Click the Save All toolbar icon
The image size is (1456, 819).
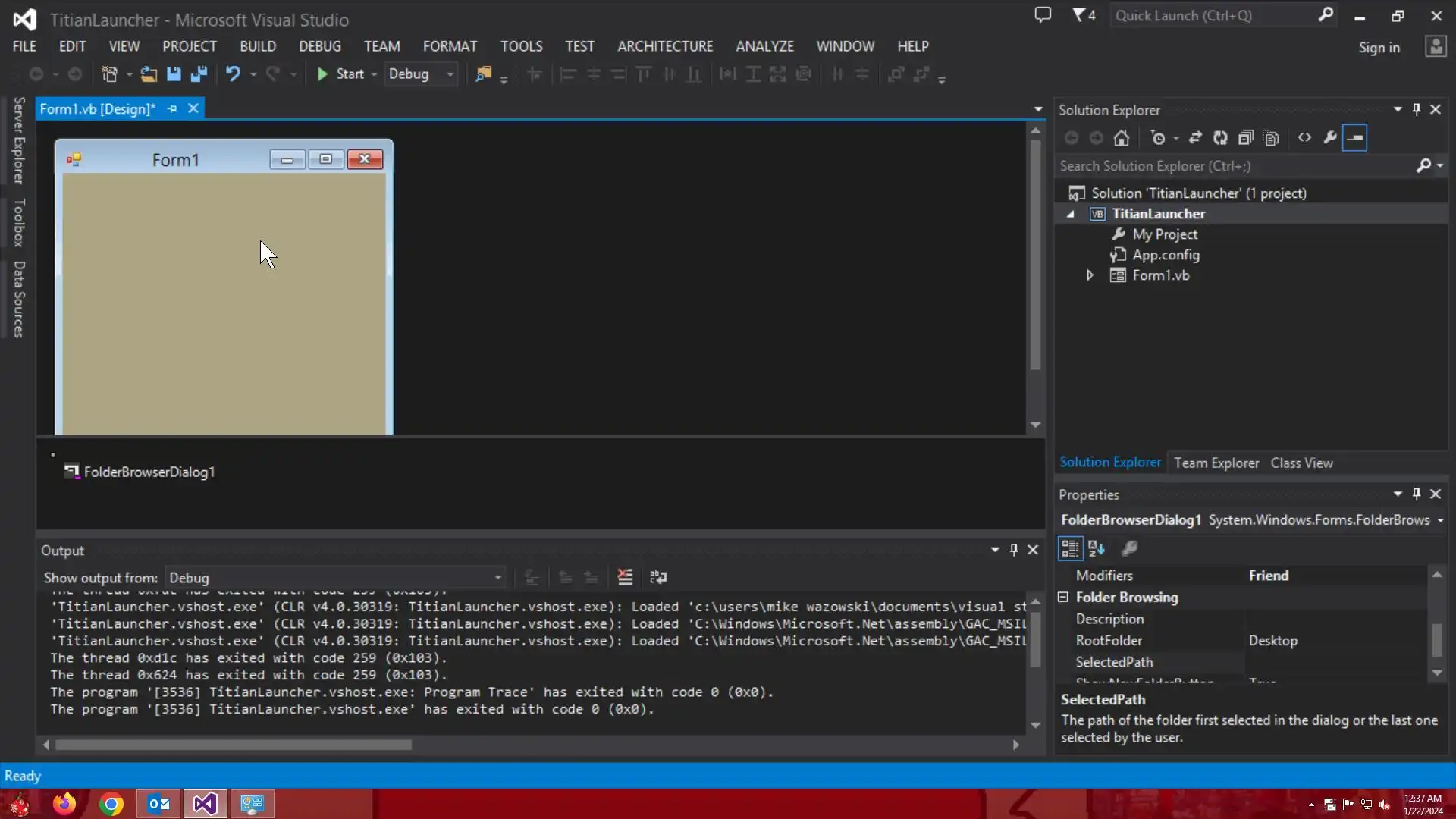[199, 74]
